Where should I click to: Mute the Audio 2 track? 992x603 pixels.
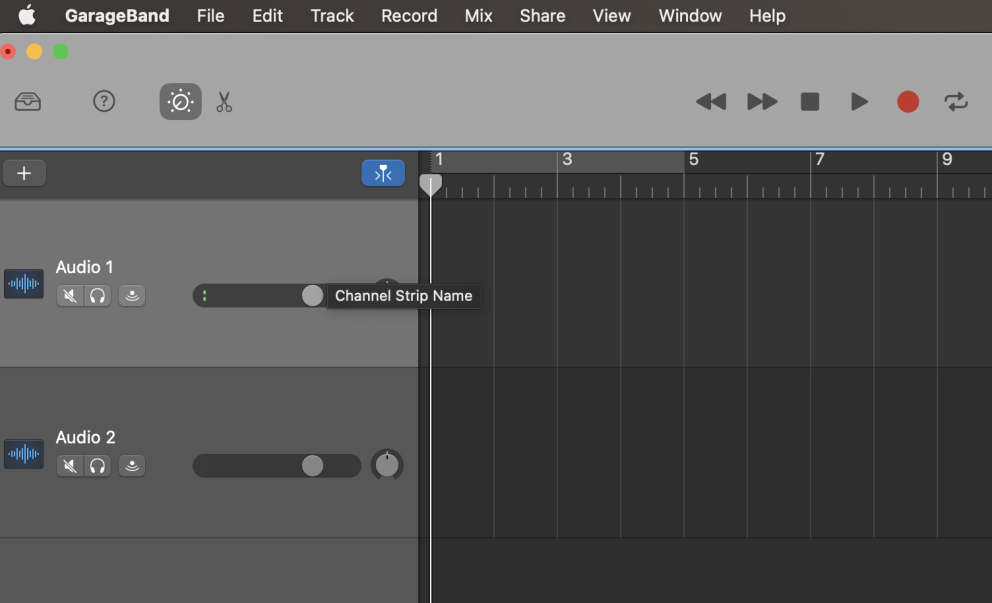(x=70, y=466)
